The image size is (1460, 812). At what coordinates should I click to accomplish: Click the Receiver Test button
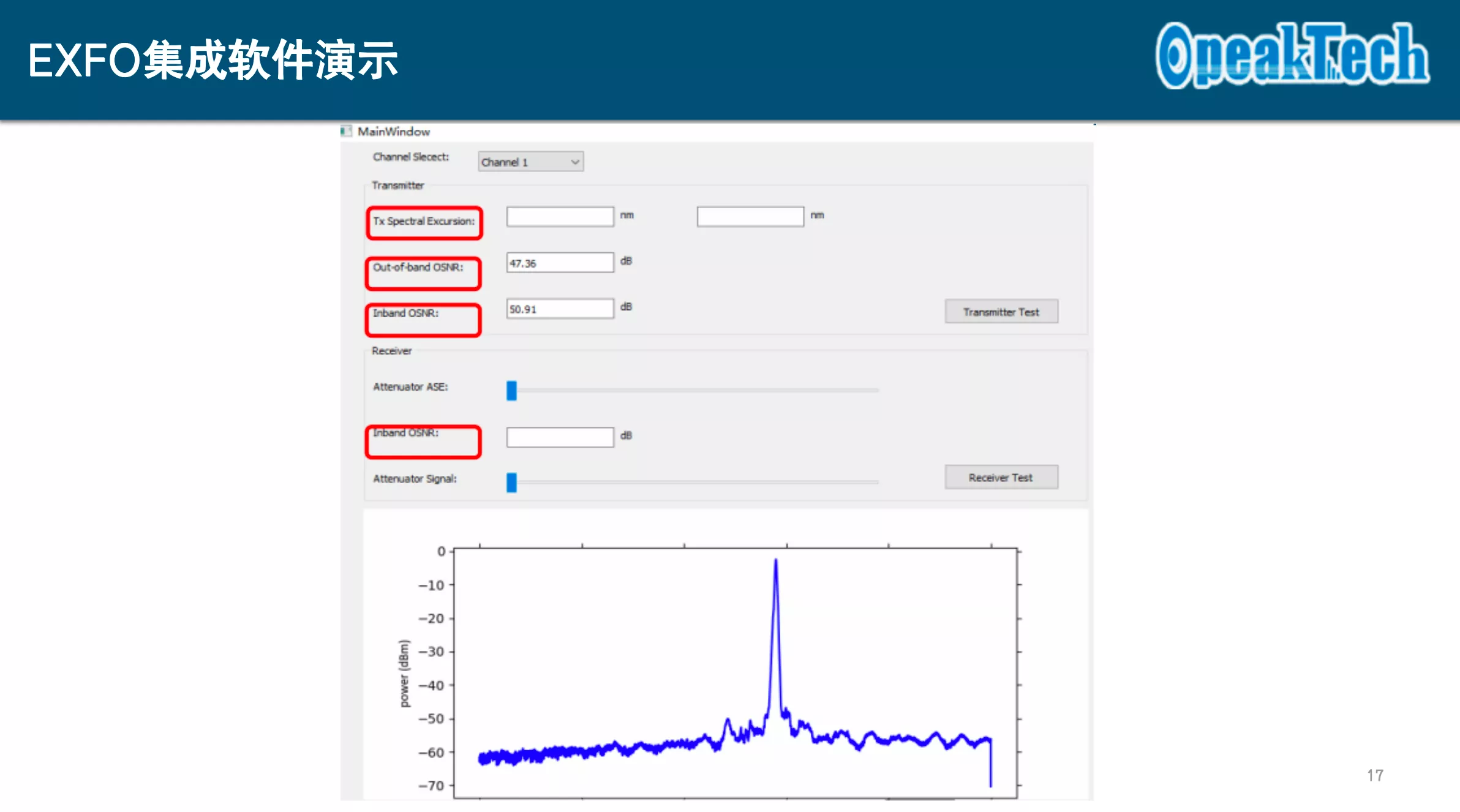pyautogui.click(x=1001, y=477)
